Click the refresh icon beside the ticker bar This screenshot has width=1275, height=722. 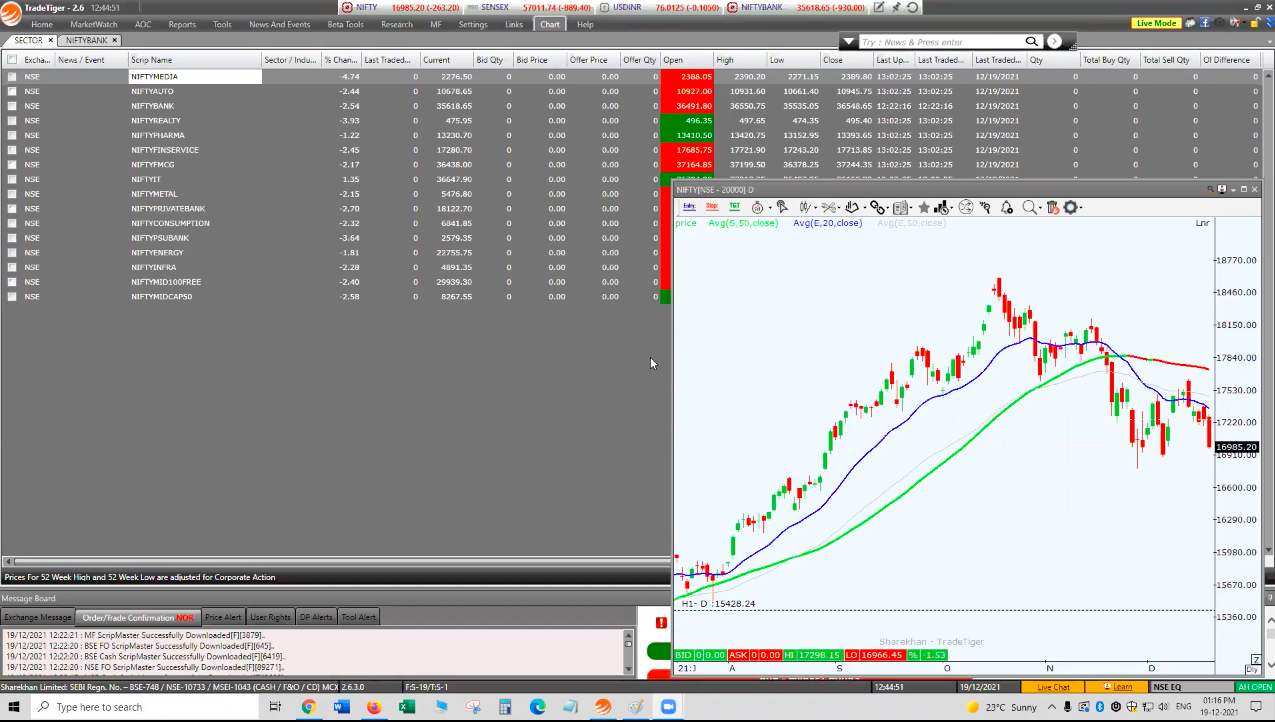tap(912, 8)
